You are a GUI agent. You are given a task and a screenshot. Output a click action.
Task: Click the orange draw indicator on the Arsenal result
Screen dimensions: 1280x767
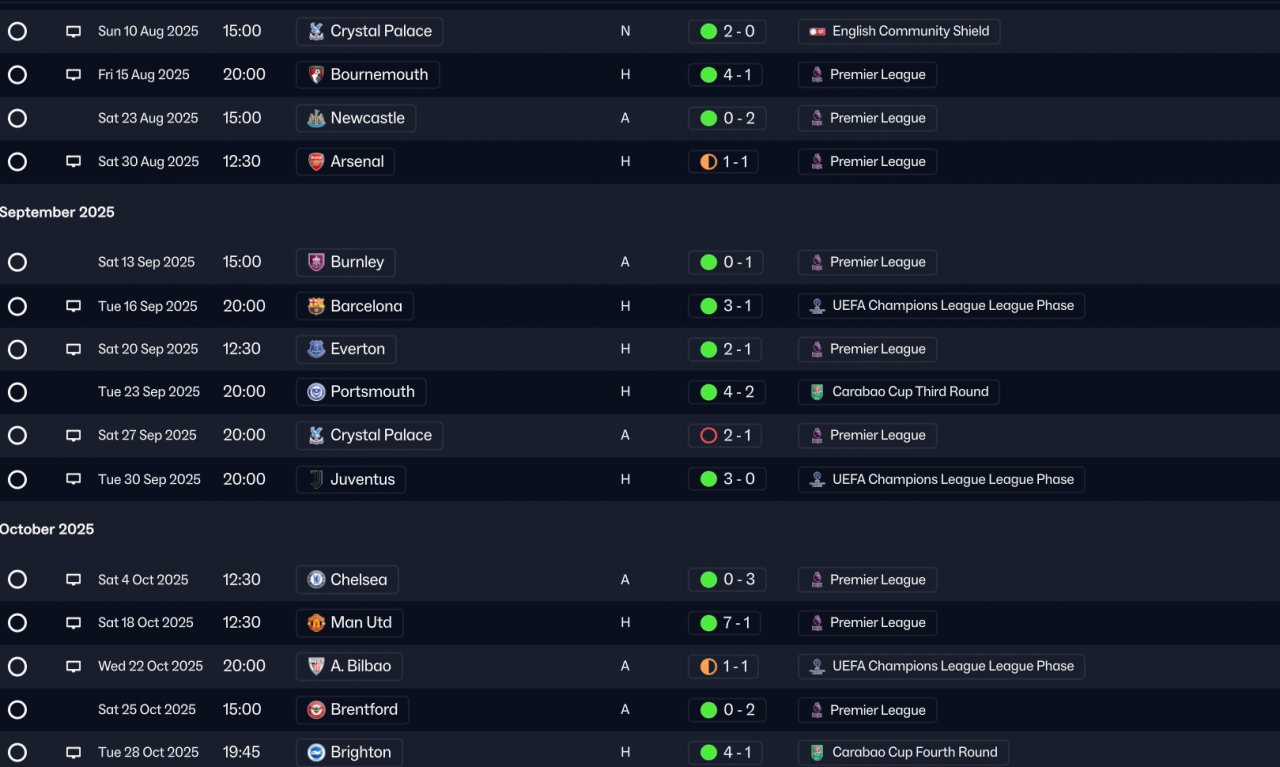point(709,162)
